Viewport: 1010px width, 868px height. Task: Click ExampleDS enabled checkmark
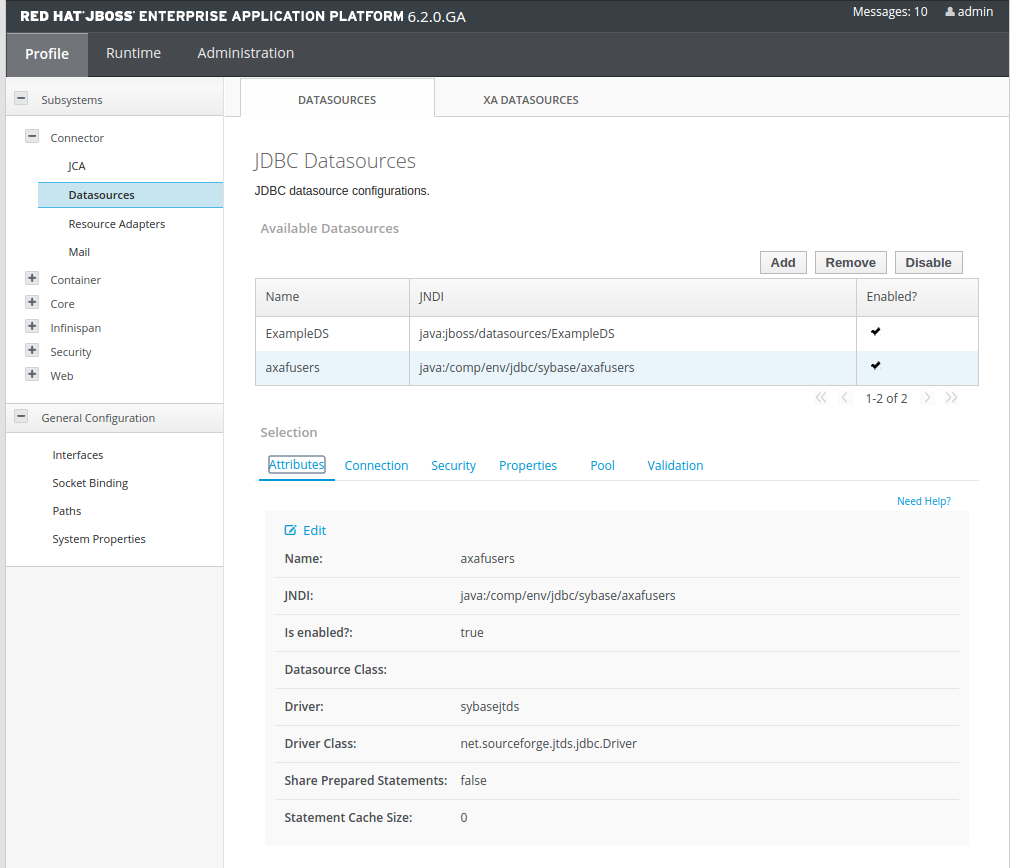(x=875, y=332)
